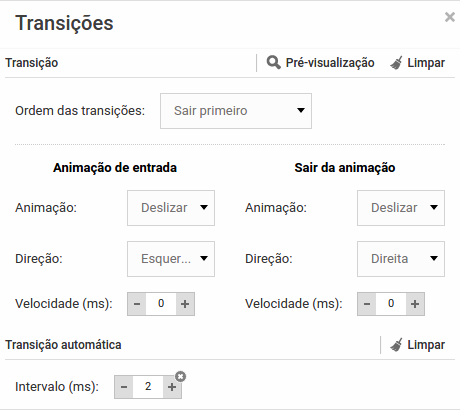Image resolution: width=460 pixels, height=411 pixels.
Task: Decrease entrance animation Velocidade with minus
Action: click(x=137, y=304)
